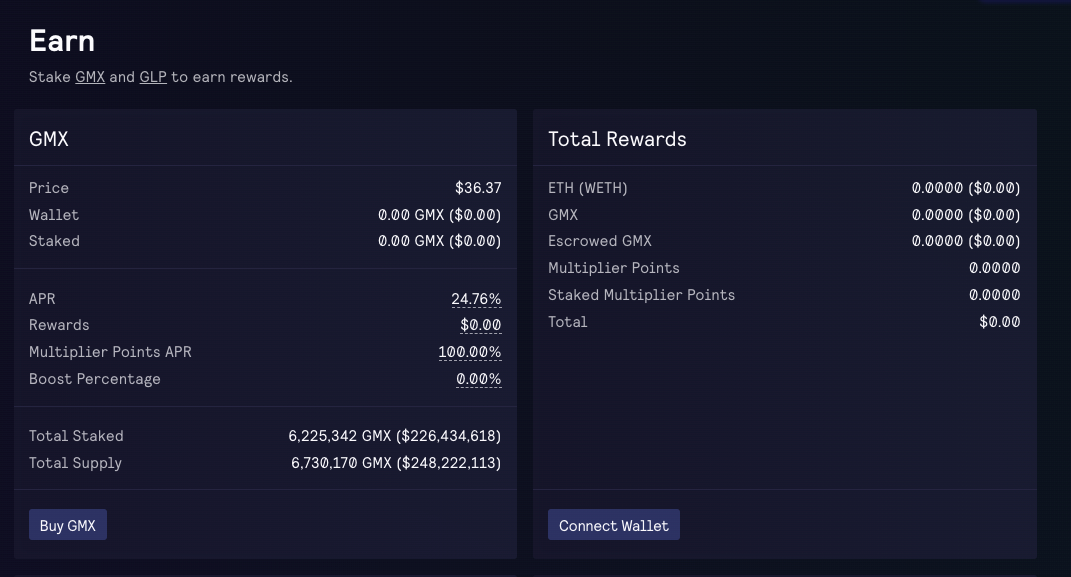Click the ETH (WETH) rewards row label
Viewport: 1071px width, 577px height.
[x=587, y=188]
